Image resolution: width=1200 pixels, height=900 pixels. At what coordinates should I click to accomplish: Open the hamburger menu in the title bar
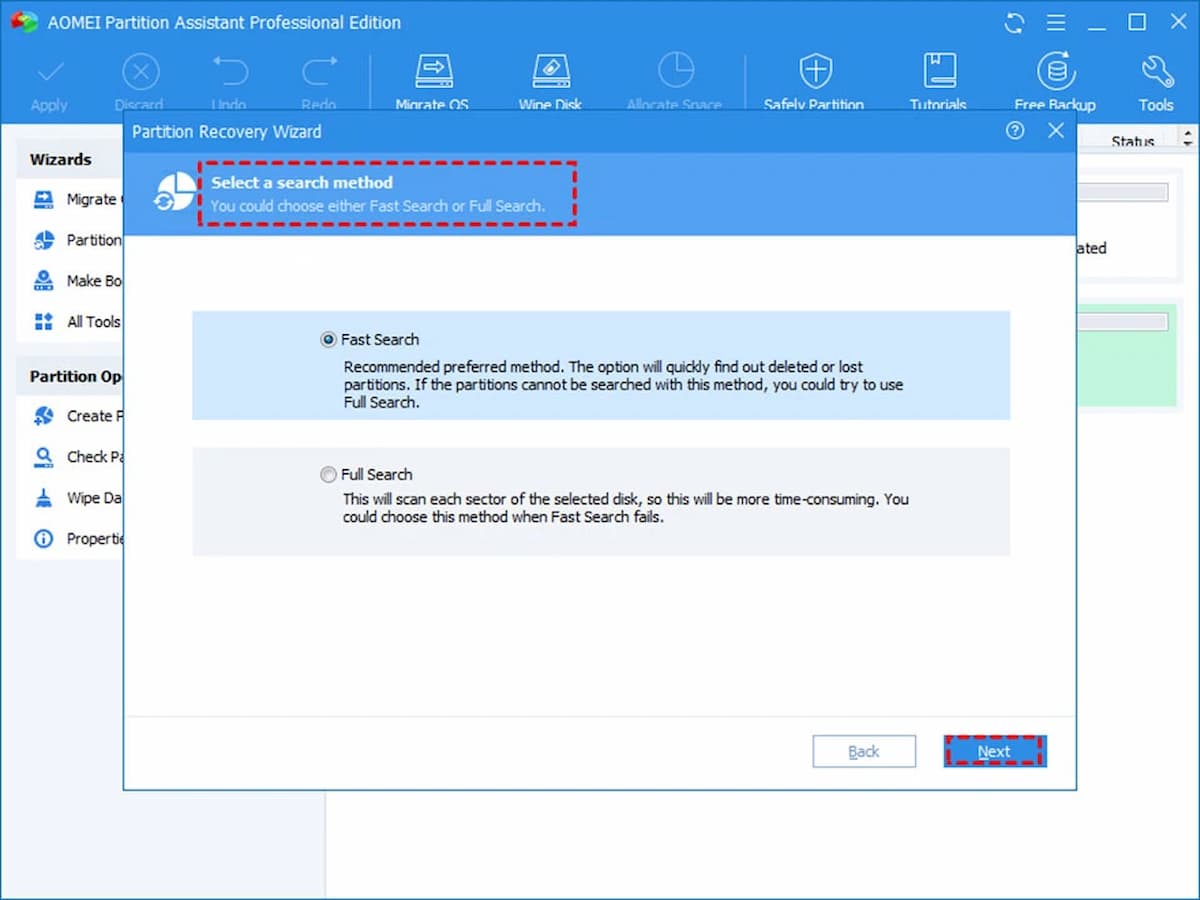pyautogui.click(x=1056, y=22)
